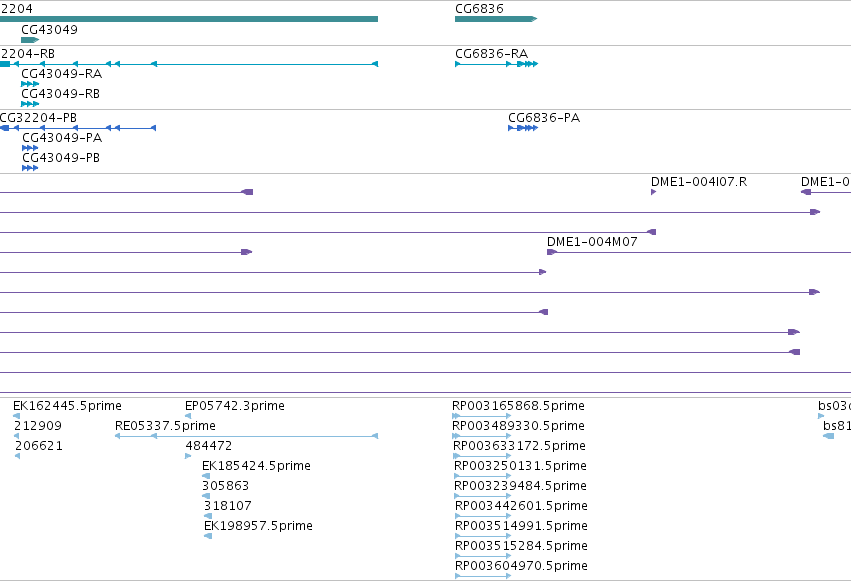Select the RP003633172.5prime feature
Image resolution: width=851 pixels, height=581 pixels.
coord(482,456)
